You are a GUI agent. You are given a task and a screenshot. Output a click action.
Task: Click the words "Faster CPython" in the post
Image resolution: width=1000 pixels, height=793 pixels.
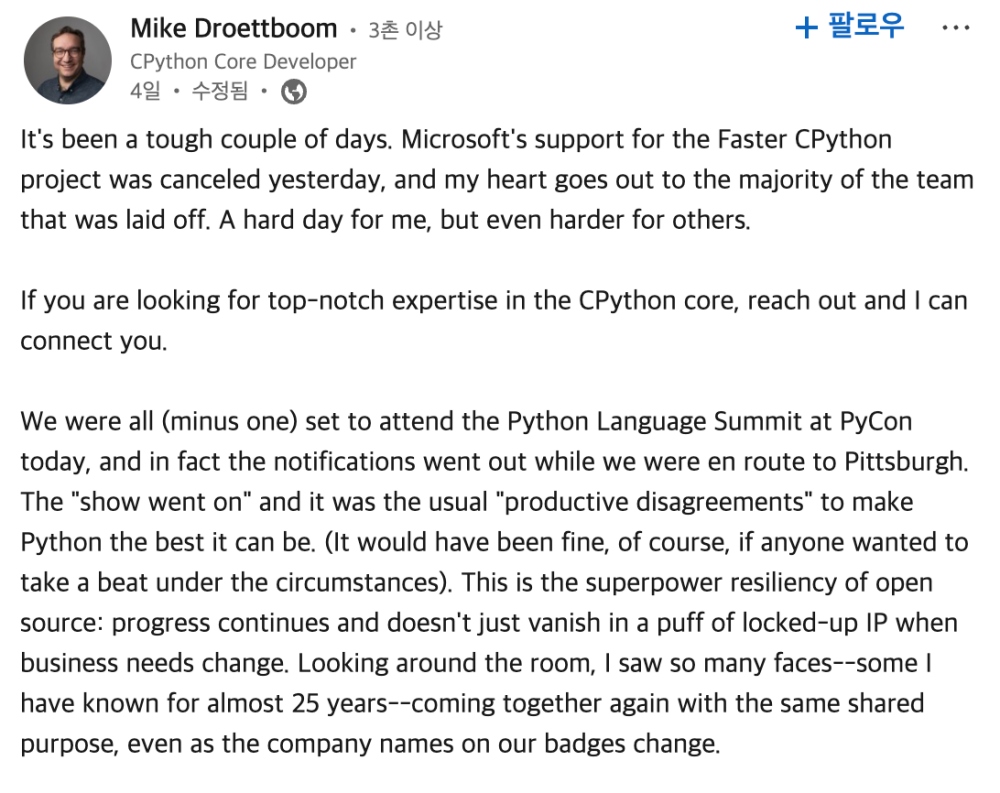(795, 139)
